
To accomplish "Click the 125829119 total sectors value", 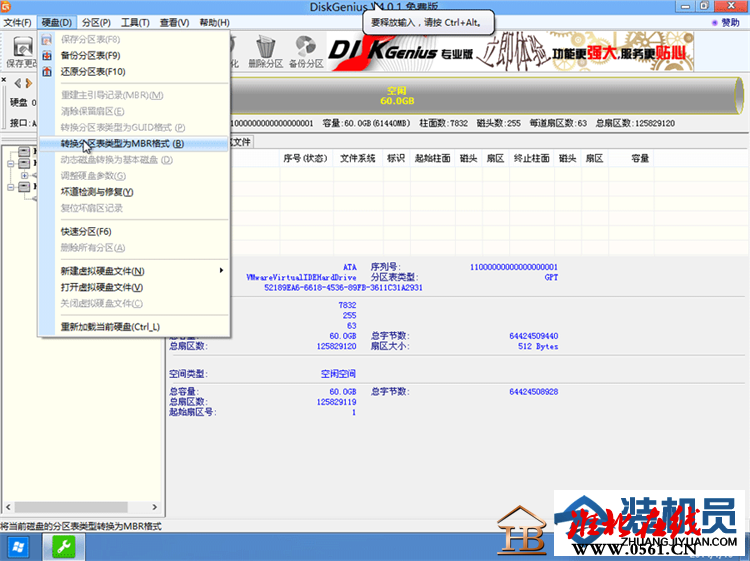I will tap(337, 402).
